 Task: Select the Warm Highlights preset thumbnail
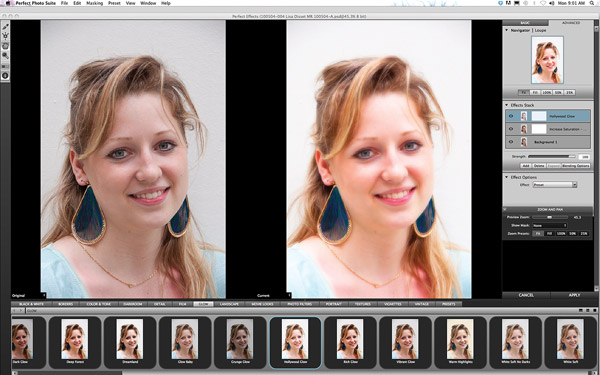coord(460,343)
